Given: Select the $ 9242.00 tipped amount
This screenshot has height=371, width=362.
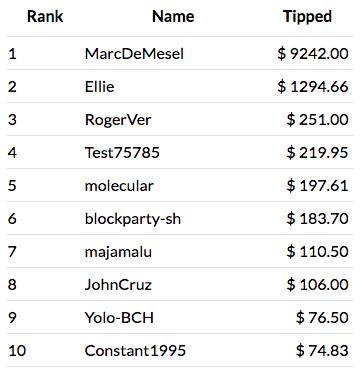Looking at the screenshot, I should click(313, 53).
